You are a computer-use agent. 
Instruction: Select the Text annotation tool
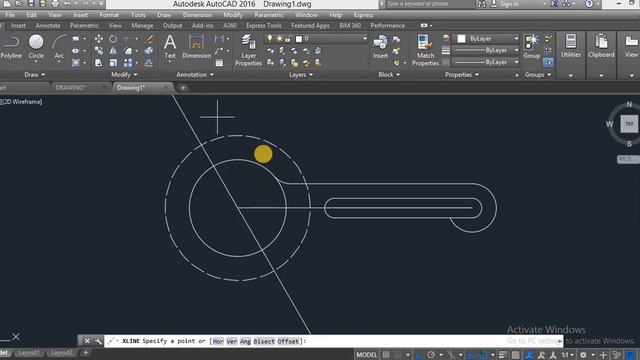point(170,47)
